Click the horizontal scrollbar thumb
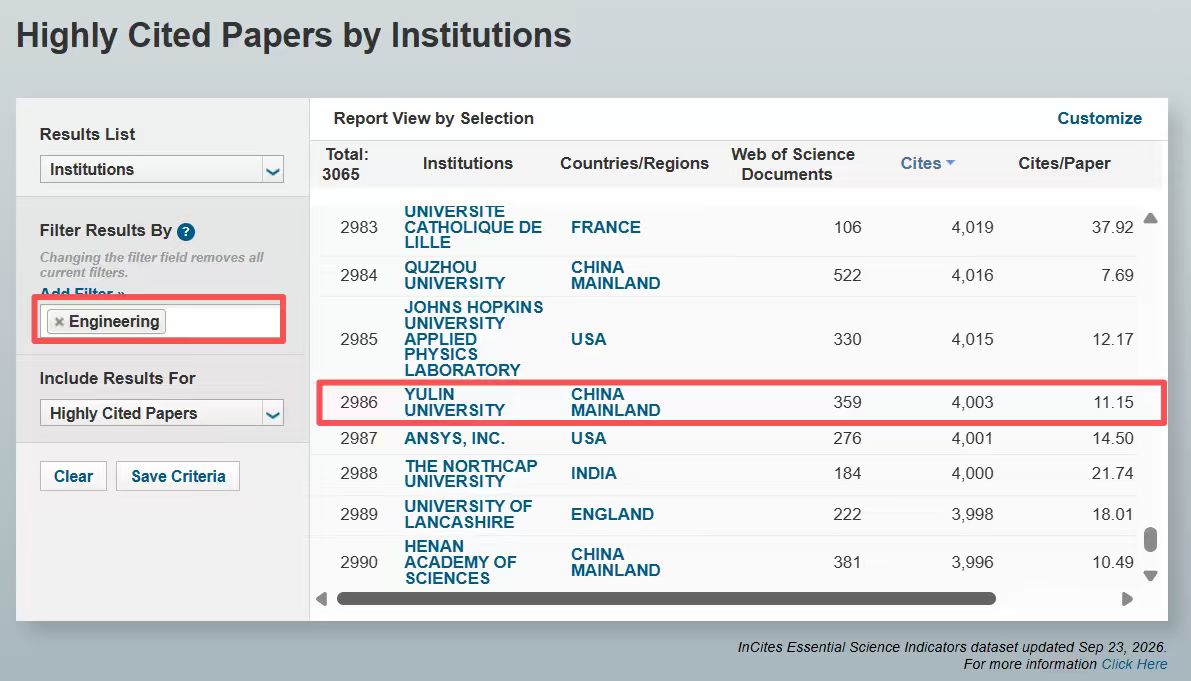This screenshot has width=1191, height=681. [666, 599]
